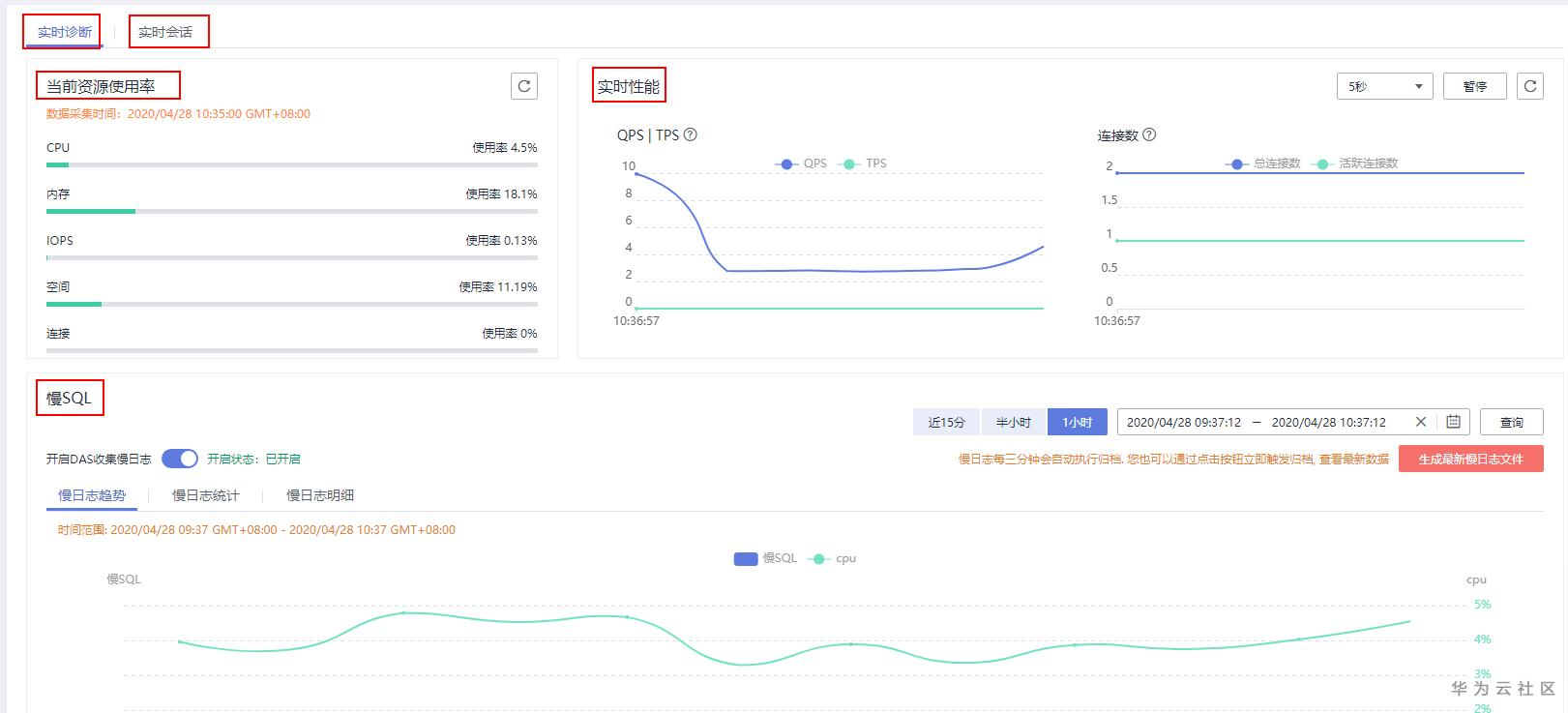The image size is (1568, 713).
Task: Select the 近15分 time range option
Action: [946, 422]
